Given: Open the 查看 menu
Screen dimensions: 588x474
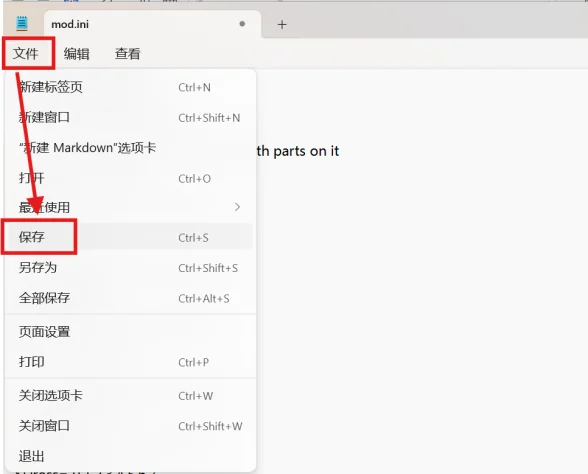Looking at the screenshot, I should click(128, 54).
